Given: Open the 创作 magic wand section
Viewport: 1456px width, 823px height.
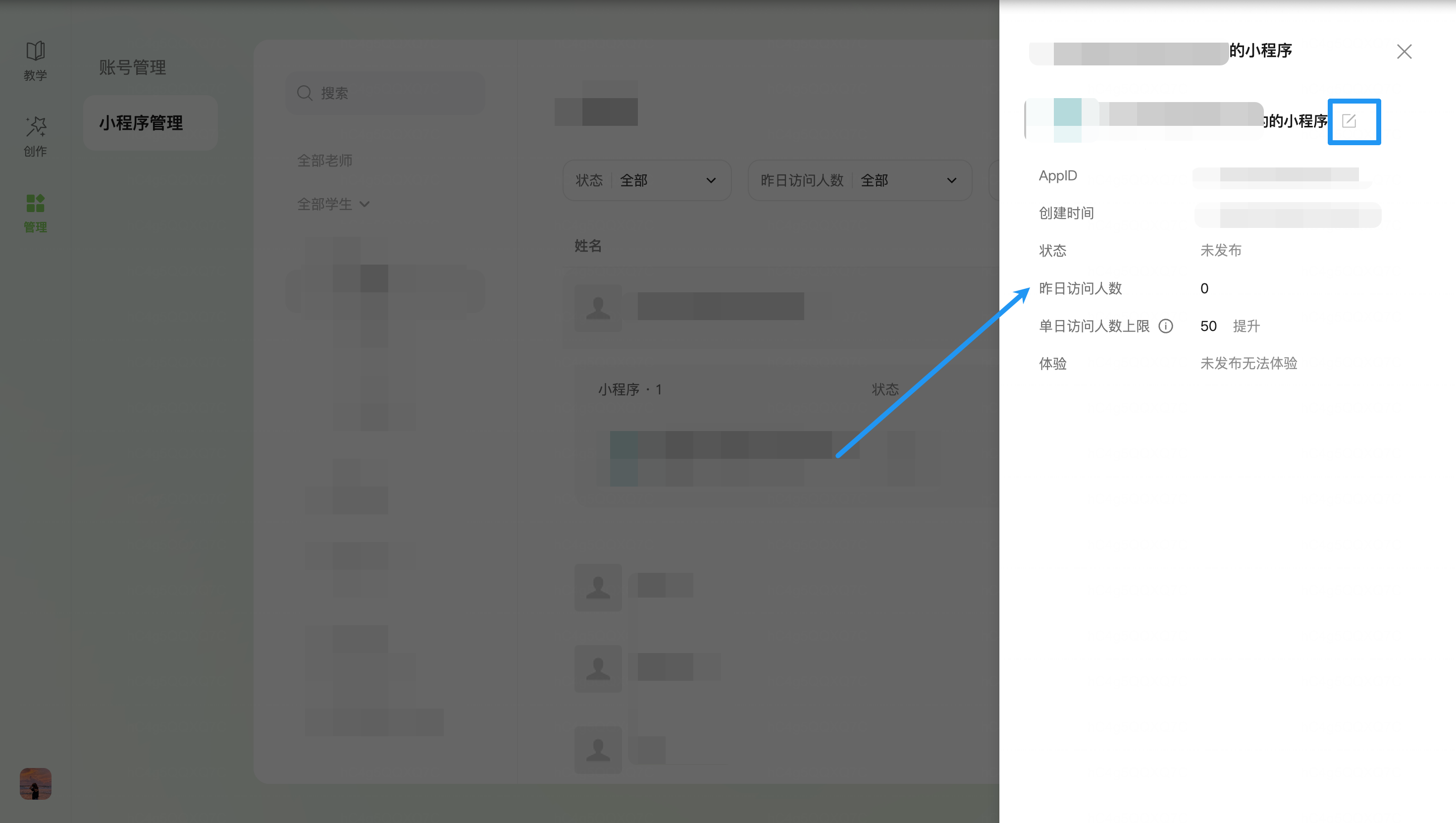Looking at the screenshot, I should point(35,136).
